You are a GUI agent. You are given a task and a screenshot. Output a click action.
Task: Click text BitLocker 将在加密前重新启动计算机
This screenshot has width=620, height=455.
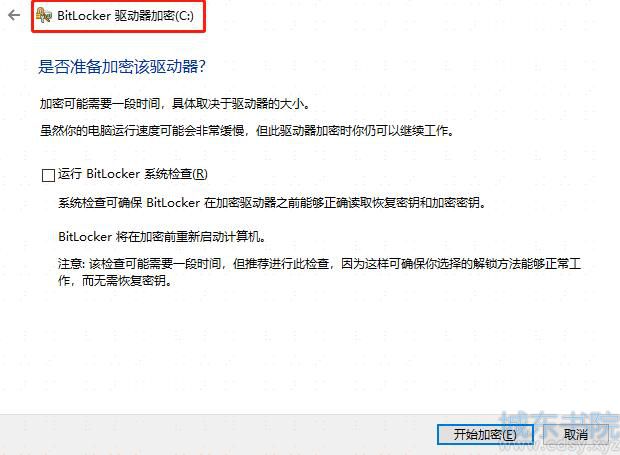click(162, 237)
